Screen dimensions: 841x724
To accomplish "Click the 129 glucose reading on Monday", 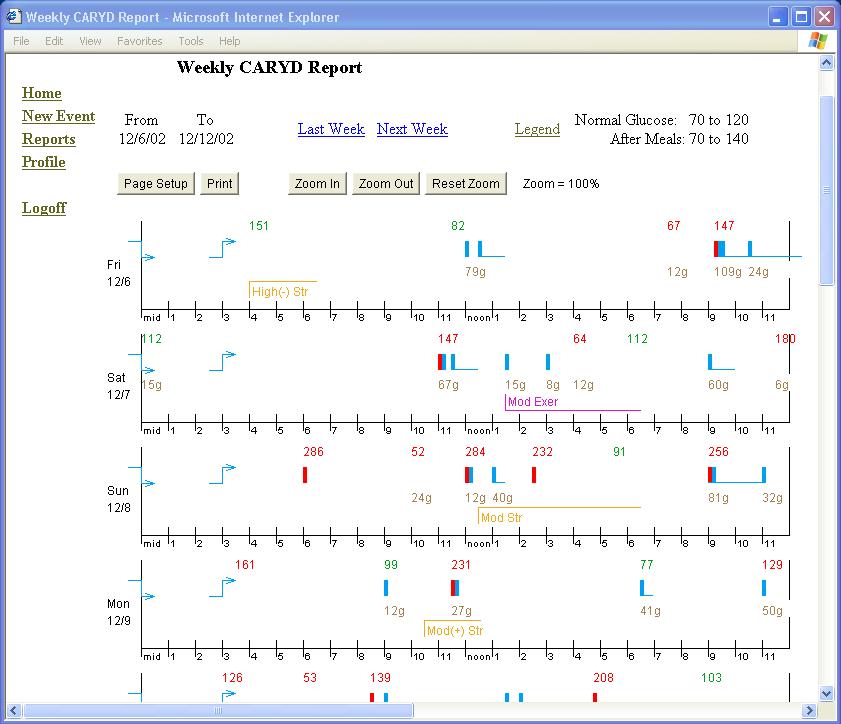I will [x=772, y=565].
